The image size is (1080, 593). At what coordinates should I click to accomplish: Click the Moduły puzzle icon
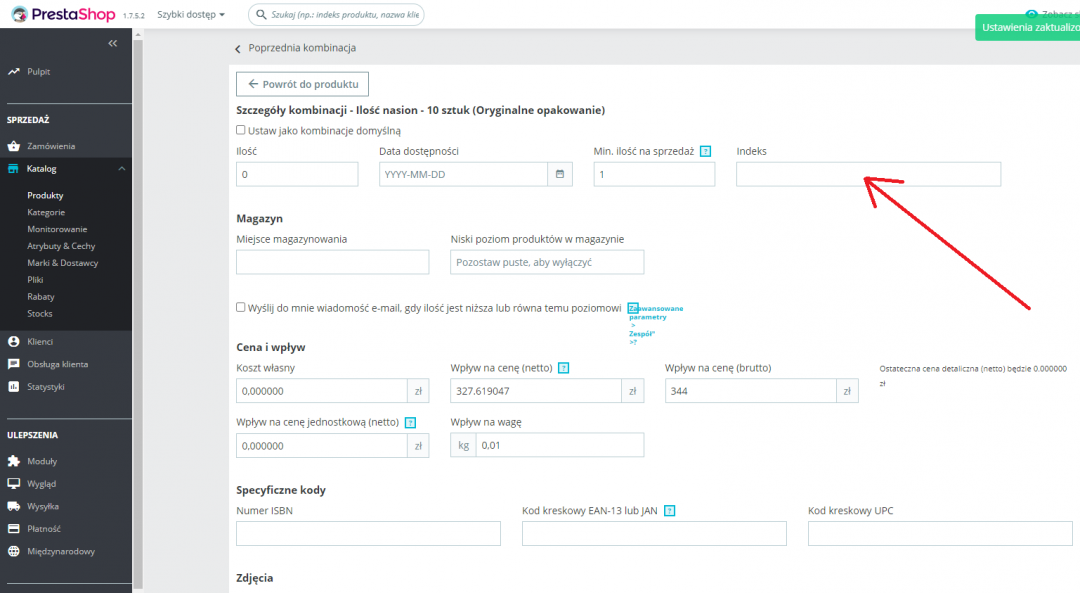pyautogui.click(x=14, y=462)
